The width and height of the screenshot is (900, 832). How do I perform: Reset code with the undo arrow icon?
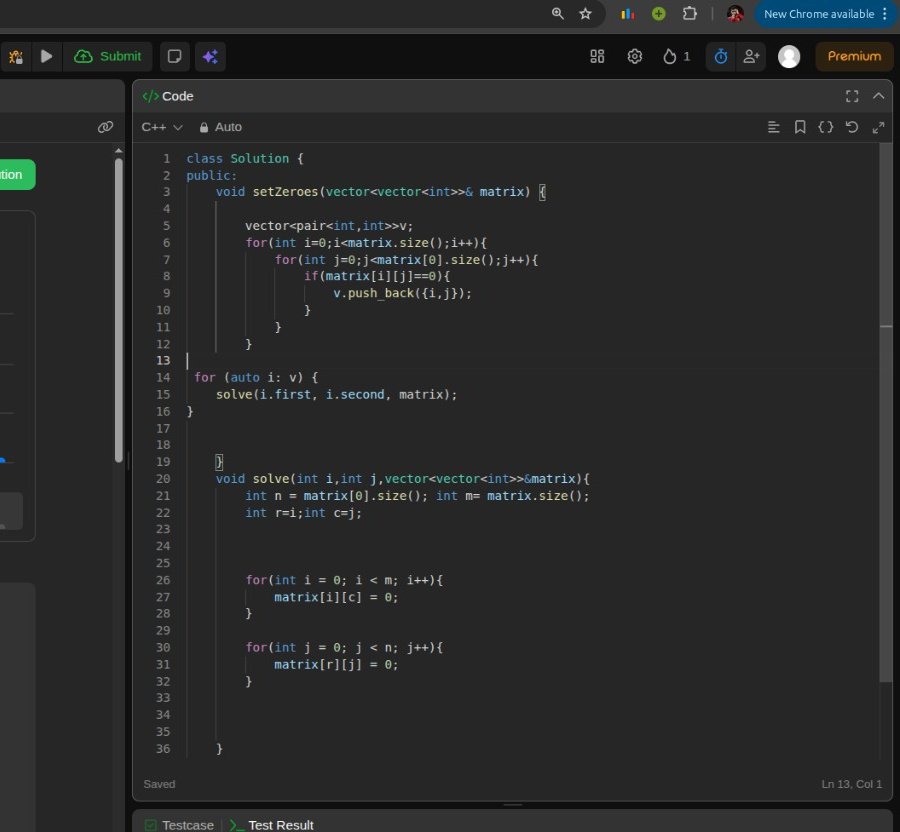852,127
